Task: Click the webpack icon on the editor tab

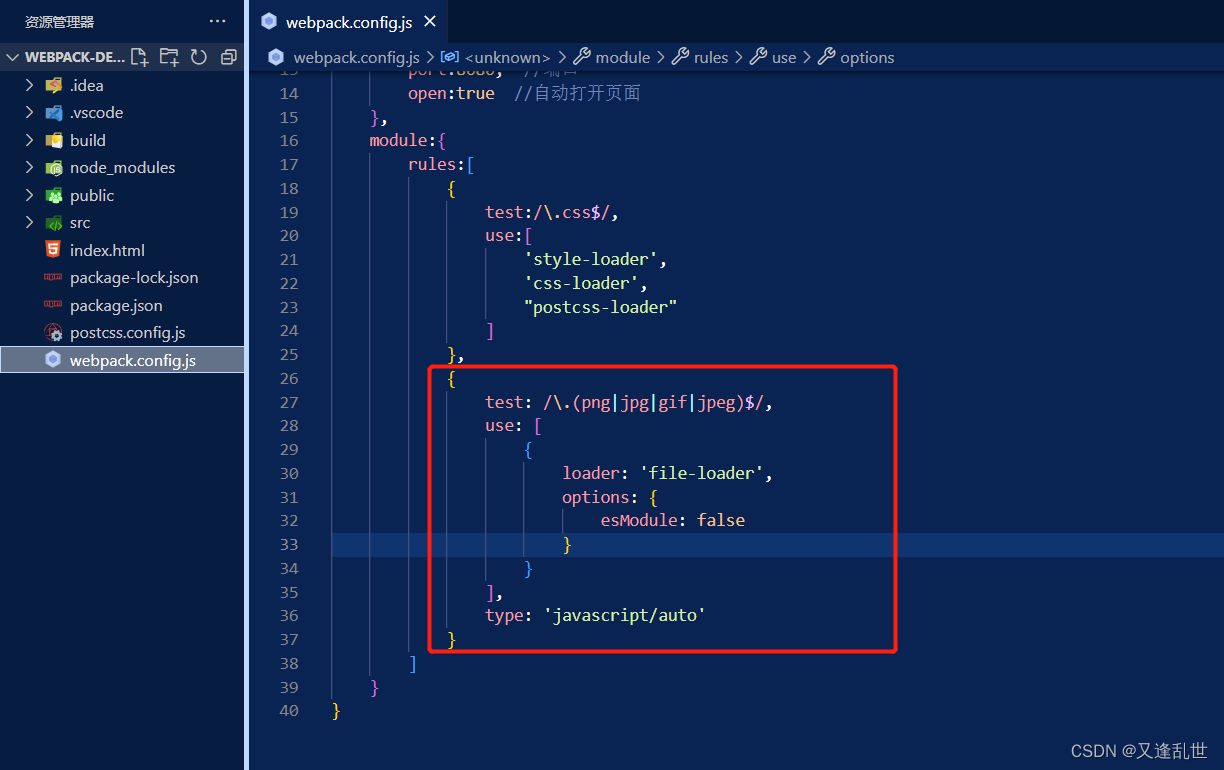Action: pos(268,20)
